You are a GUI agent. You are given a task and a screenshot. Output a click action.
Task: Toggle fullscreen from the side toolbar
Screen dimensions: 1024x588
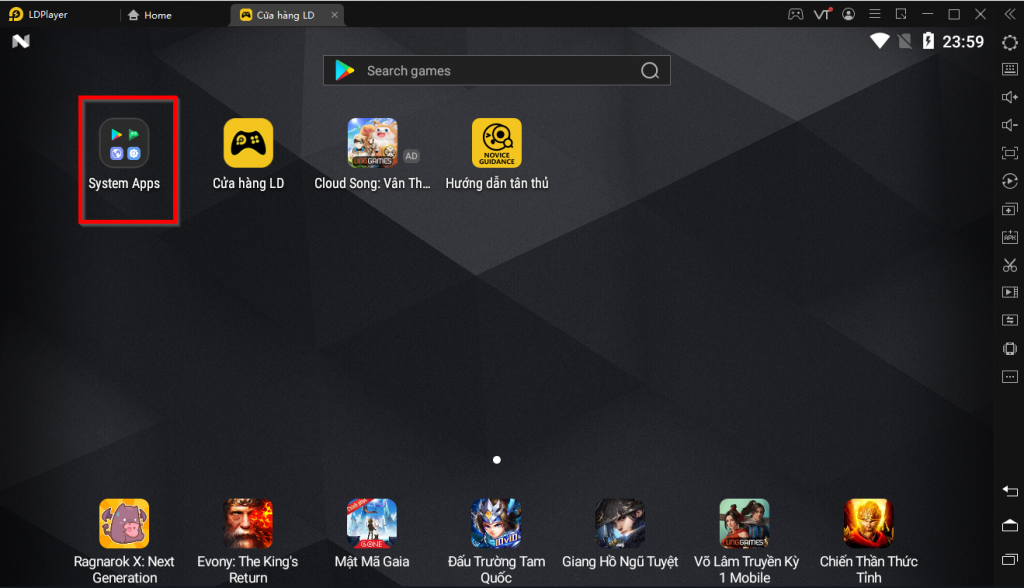[x=1010, y=153]
